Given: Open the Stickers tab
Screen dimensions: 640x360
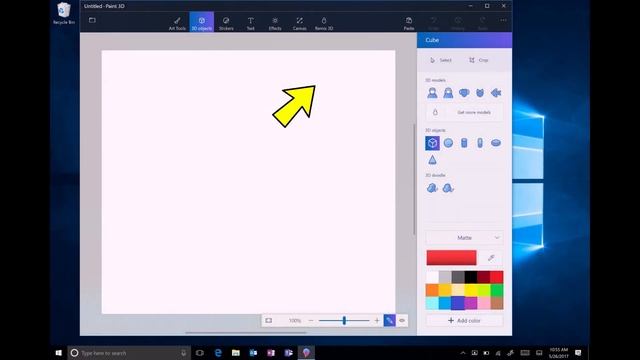Looking at the screenshot, I should coord(226,23).
